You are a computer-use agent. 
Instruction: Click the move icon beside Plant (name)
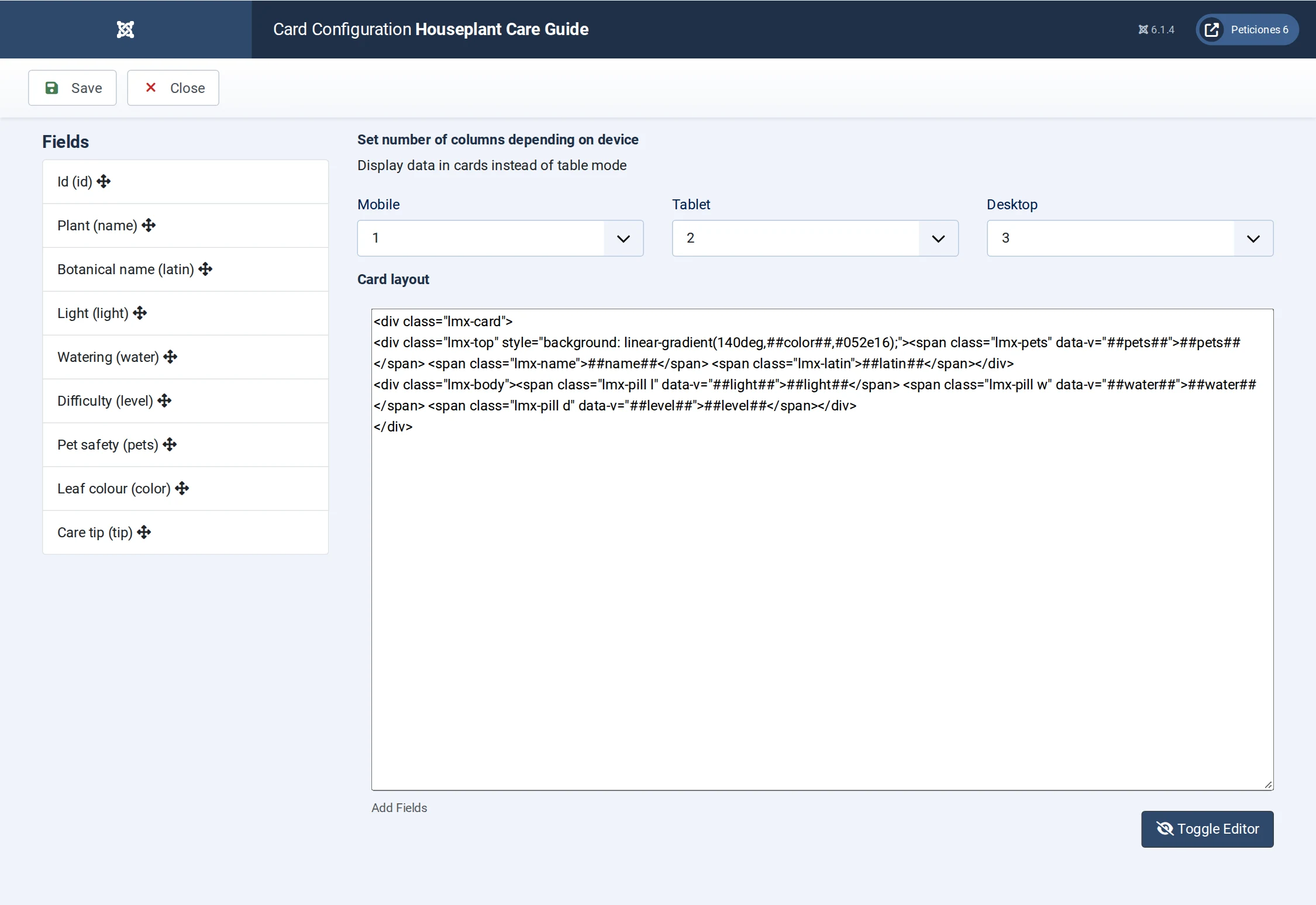[x=149, y=226]
